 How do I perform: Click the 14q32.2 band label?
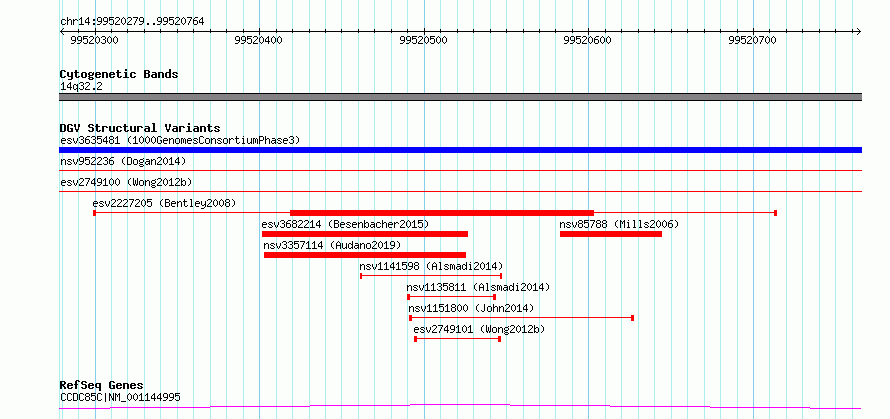[x=81, y=87]
